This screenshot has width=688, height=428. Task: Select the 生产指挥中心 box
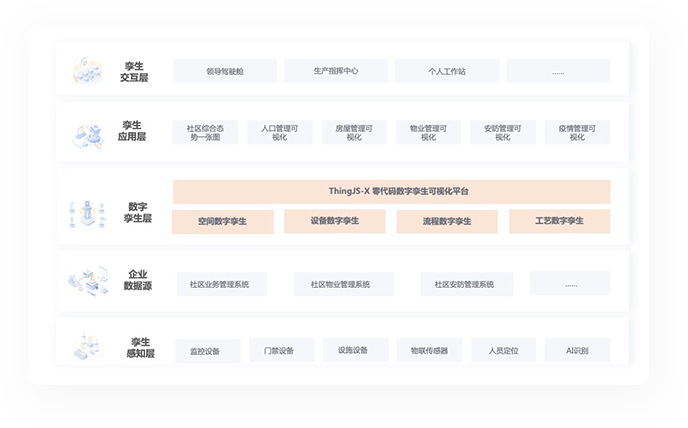[x=336, y=71]
